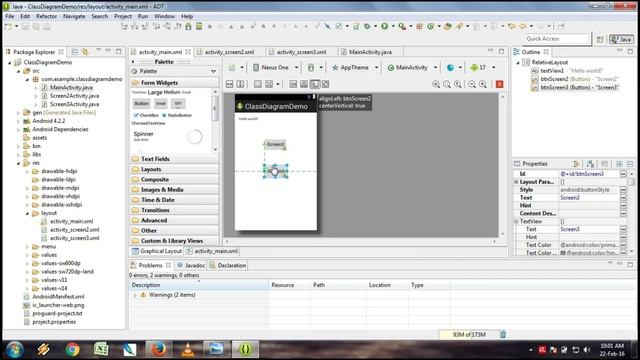Open the Custom & Library Views category
640x360 pixels.
point(175,241)
